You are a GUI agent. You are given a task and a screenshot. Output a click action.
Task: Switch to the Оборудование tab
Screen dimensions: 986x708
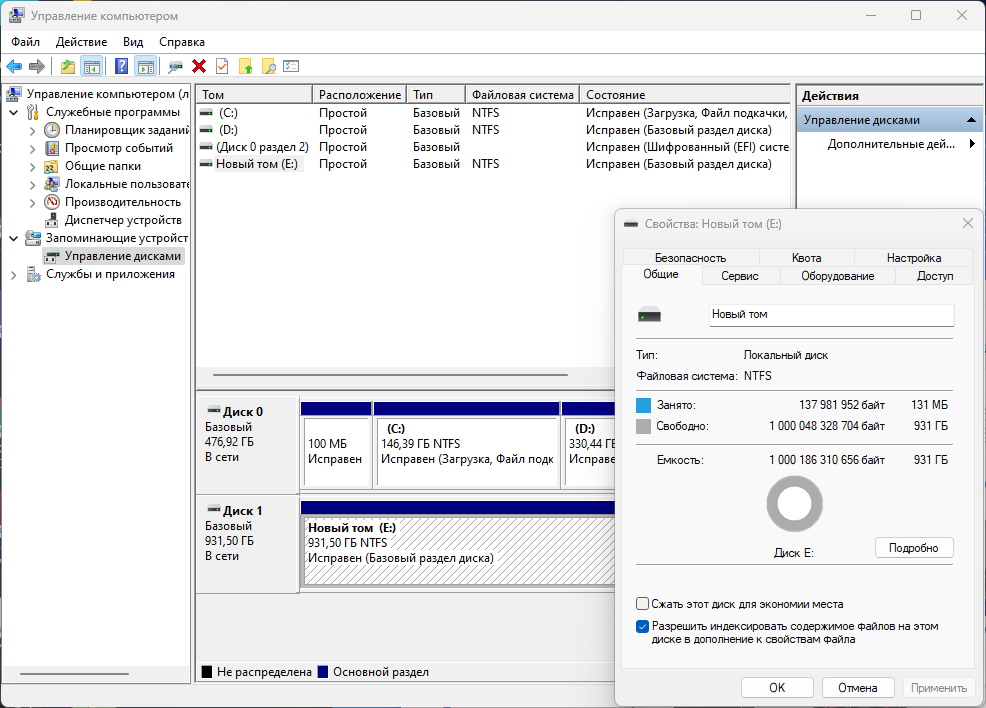(x=837, y=276)
